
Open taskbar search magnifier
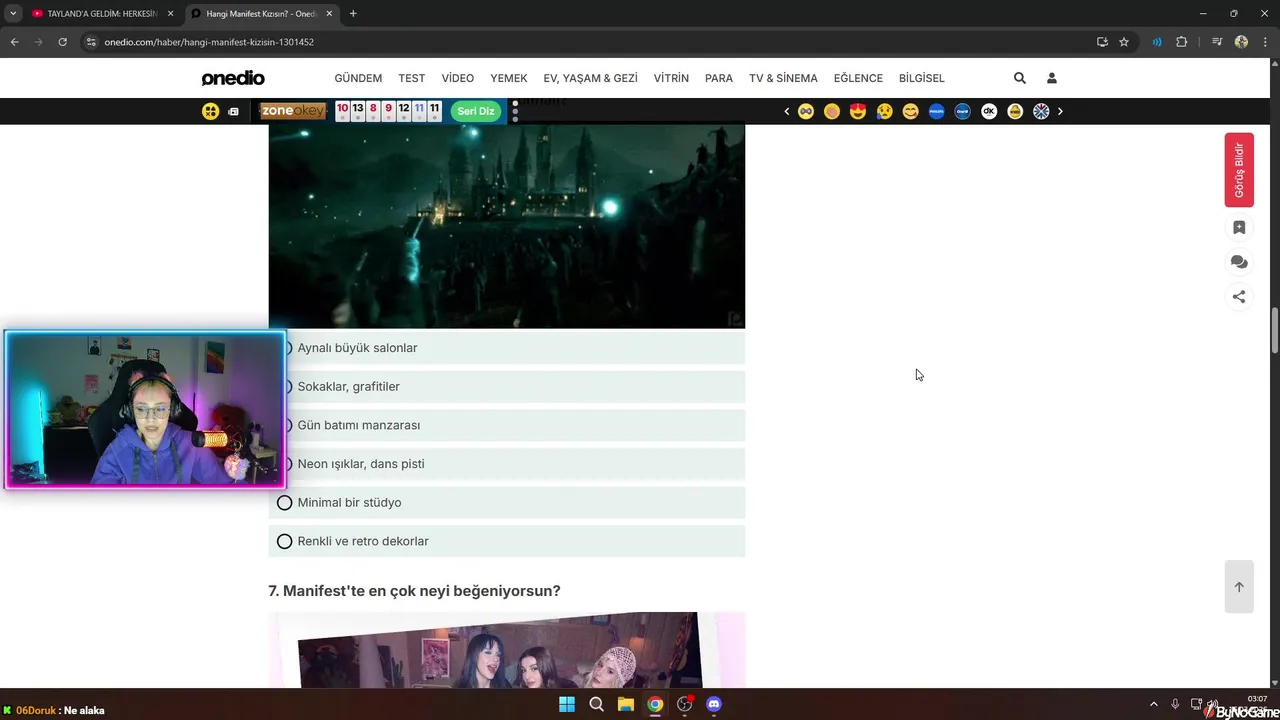click(x=596, y=704)
